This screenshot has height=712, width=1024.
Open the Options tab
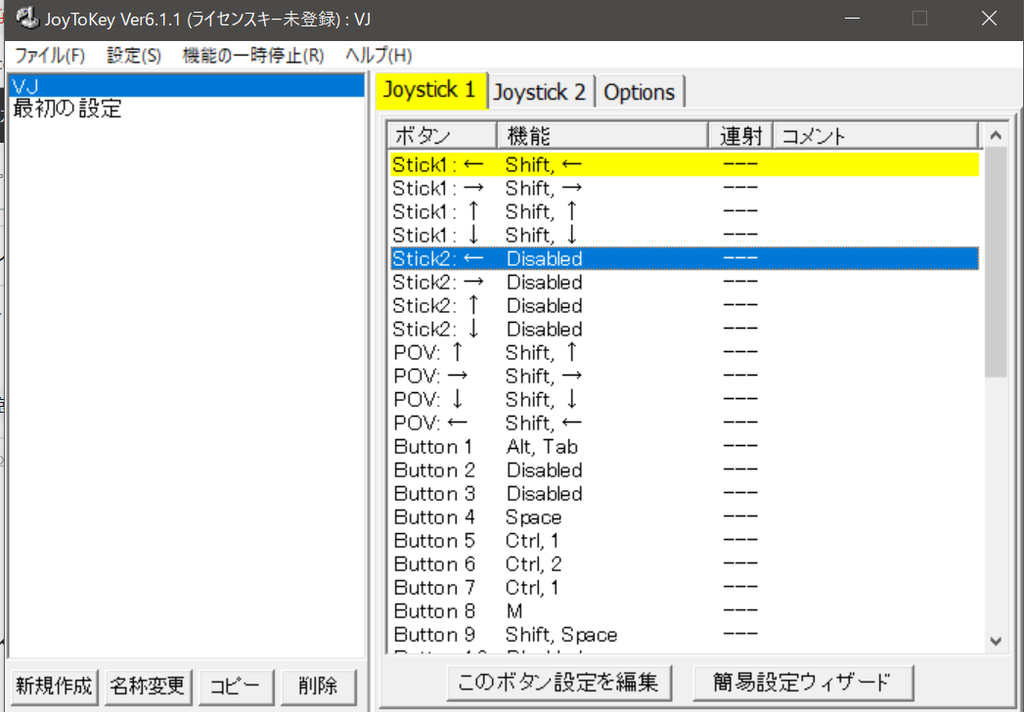(640, 91)
